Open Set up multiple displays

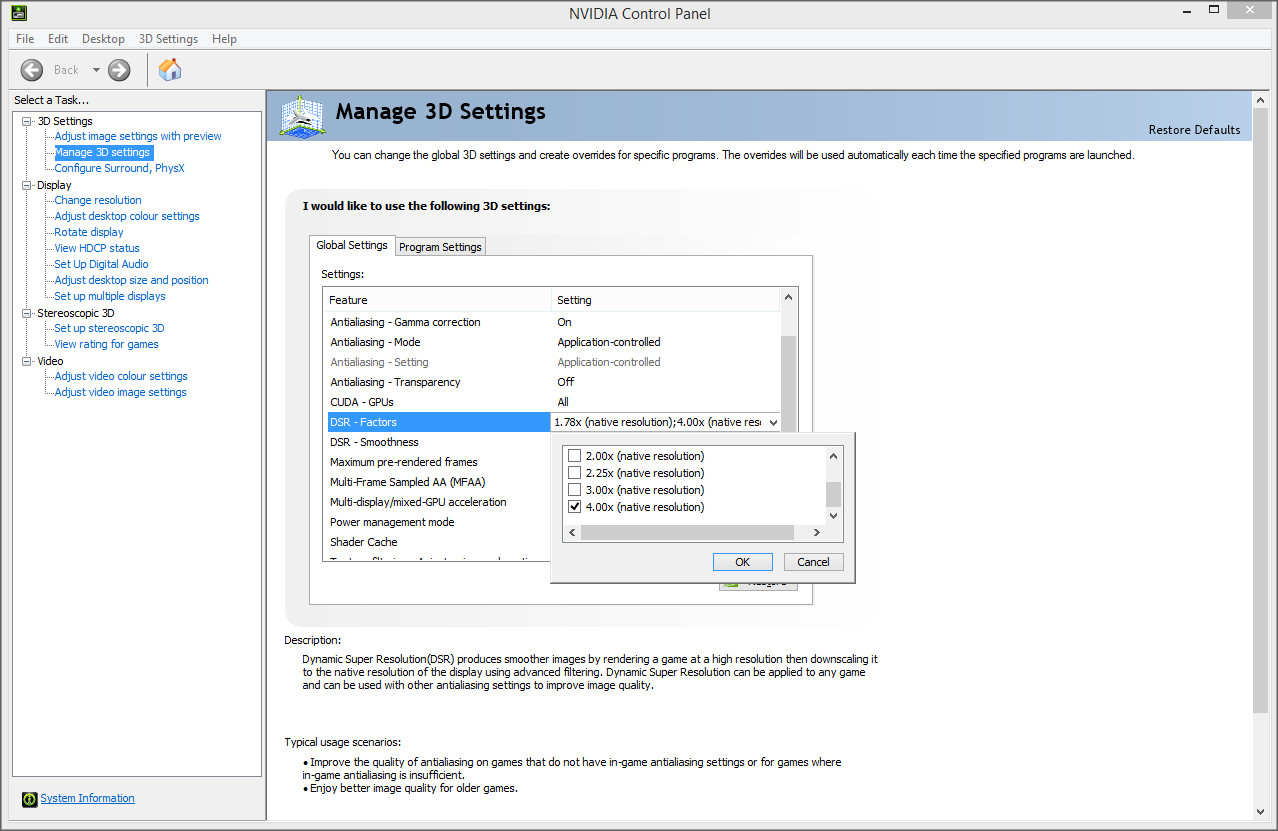pos(110,296)
